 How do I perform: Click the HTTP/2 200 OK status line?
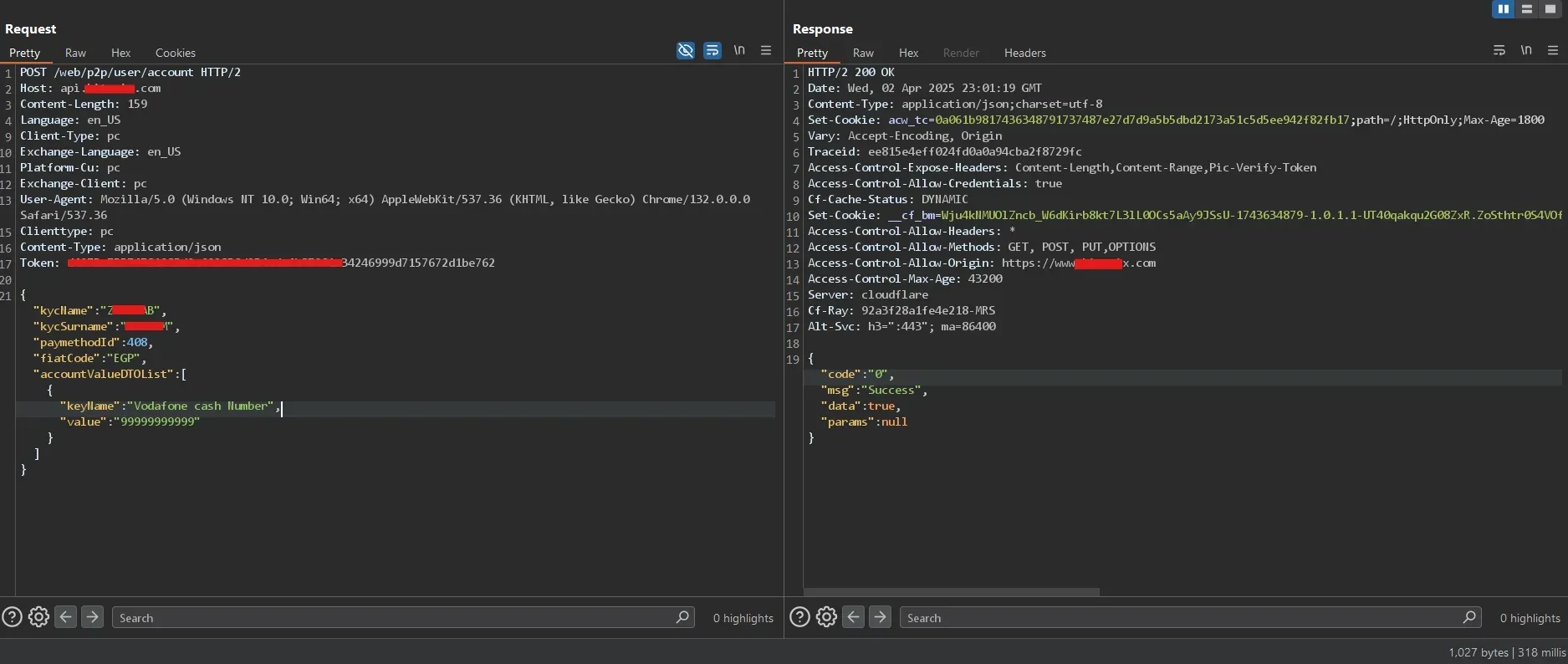(851, 72)
